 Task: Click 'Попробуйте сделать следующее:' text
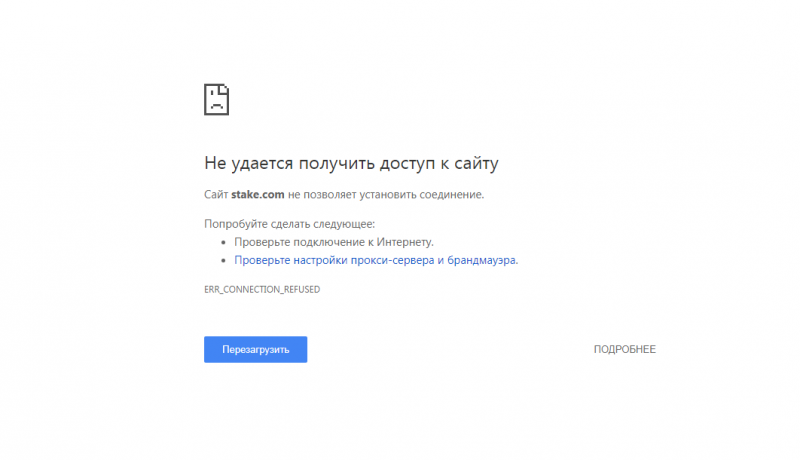click(x=289, y=224)
